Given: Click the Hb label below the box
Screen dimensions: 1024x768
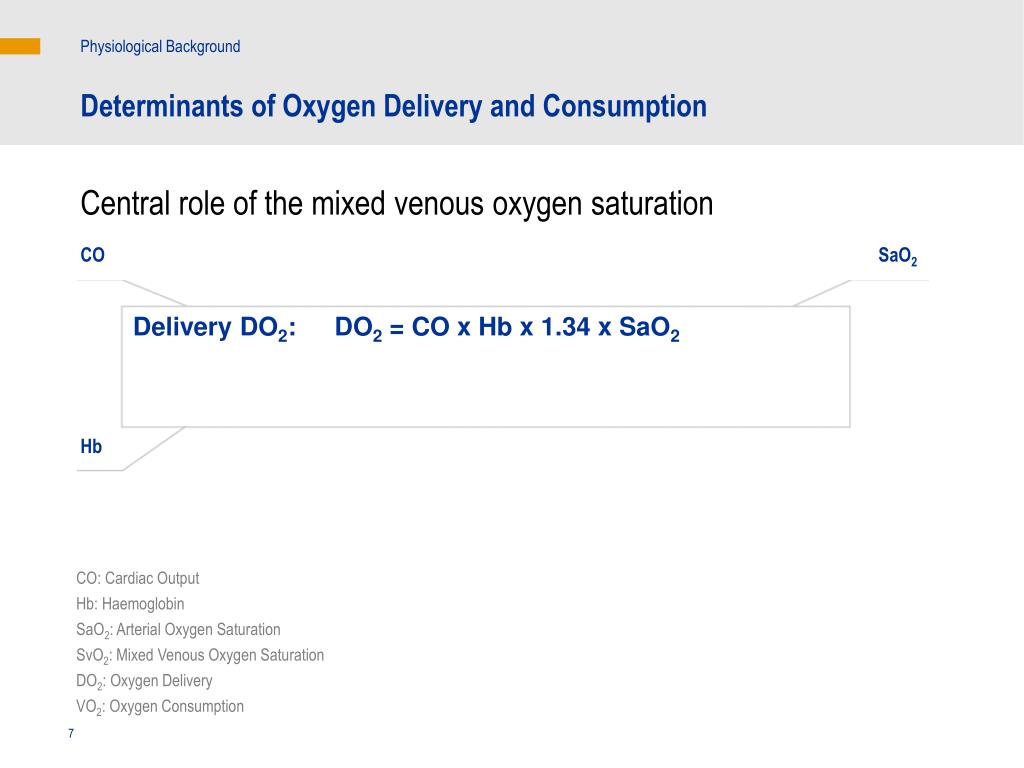Looking at the screenshot, I should [x=91, y=447].
